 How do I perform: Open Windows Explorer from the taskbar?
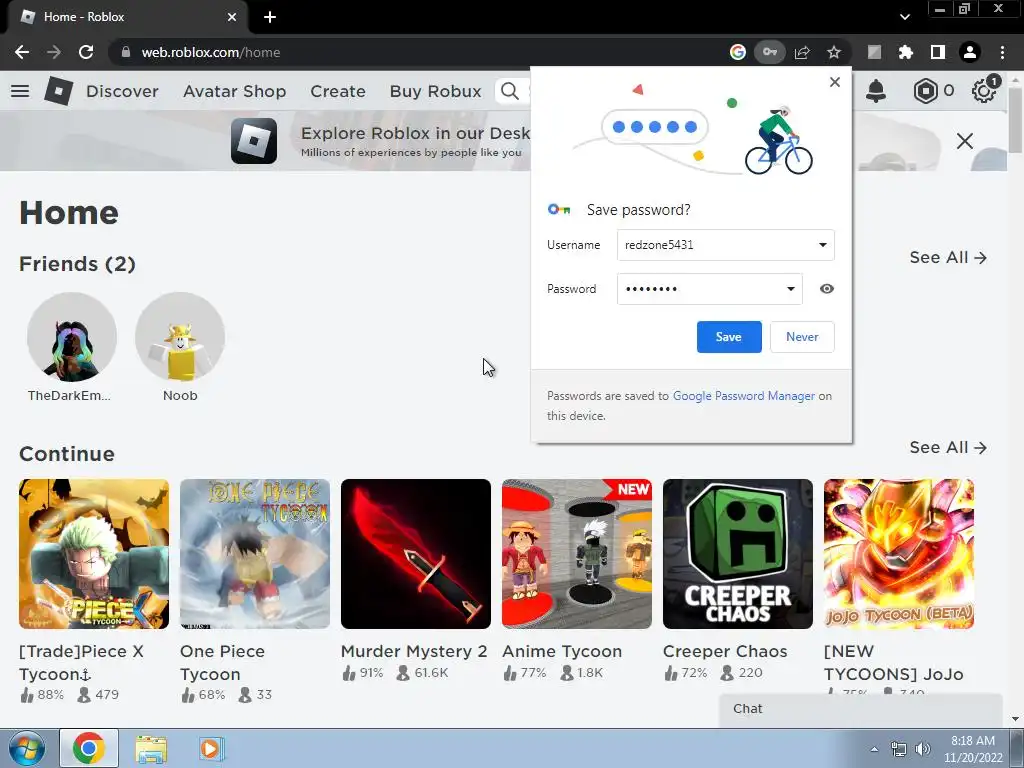click(x=151, y=748)
